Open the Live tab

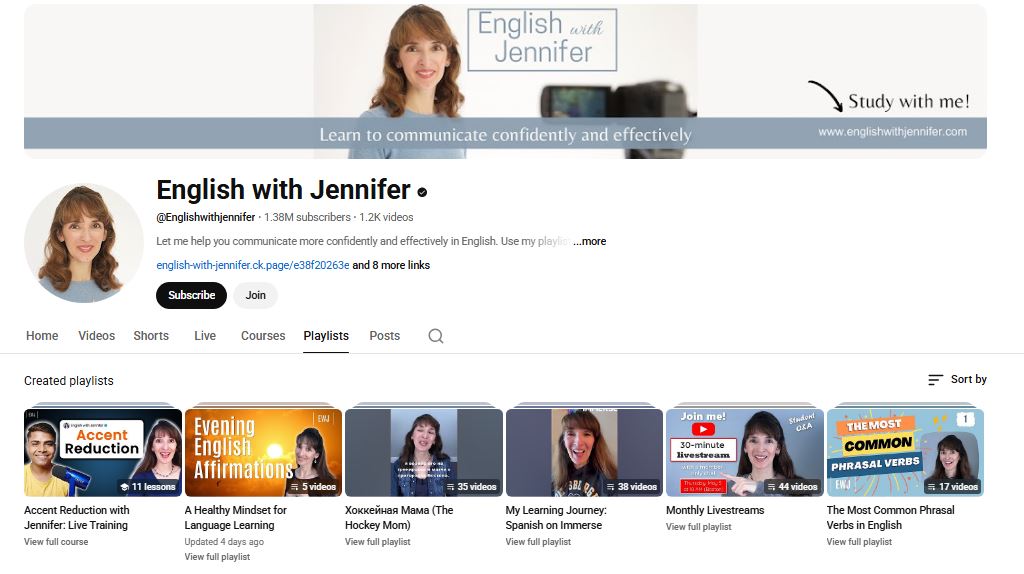click(x=205, y=336)
